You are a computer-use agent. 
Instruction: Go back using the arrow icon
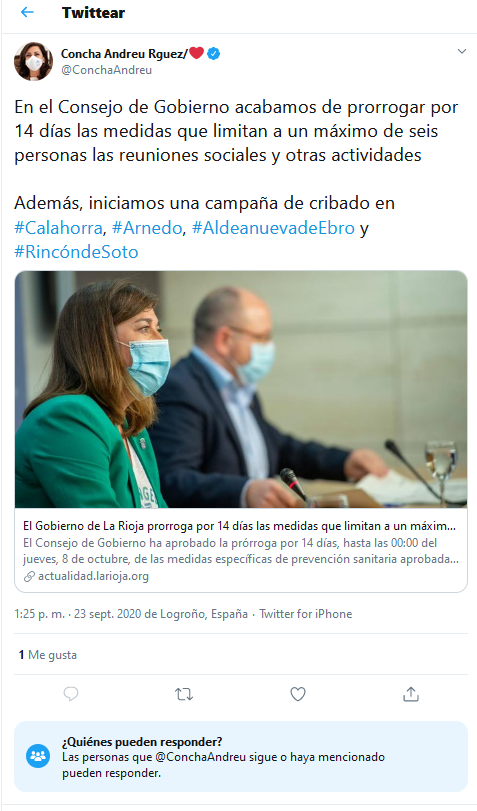[x=27, y=12]
